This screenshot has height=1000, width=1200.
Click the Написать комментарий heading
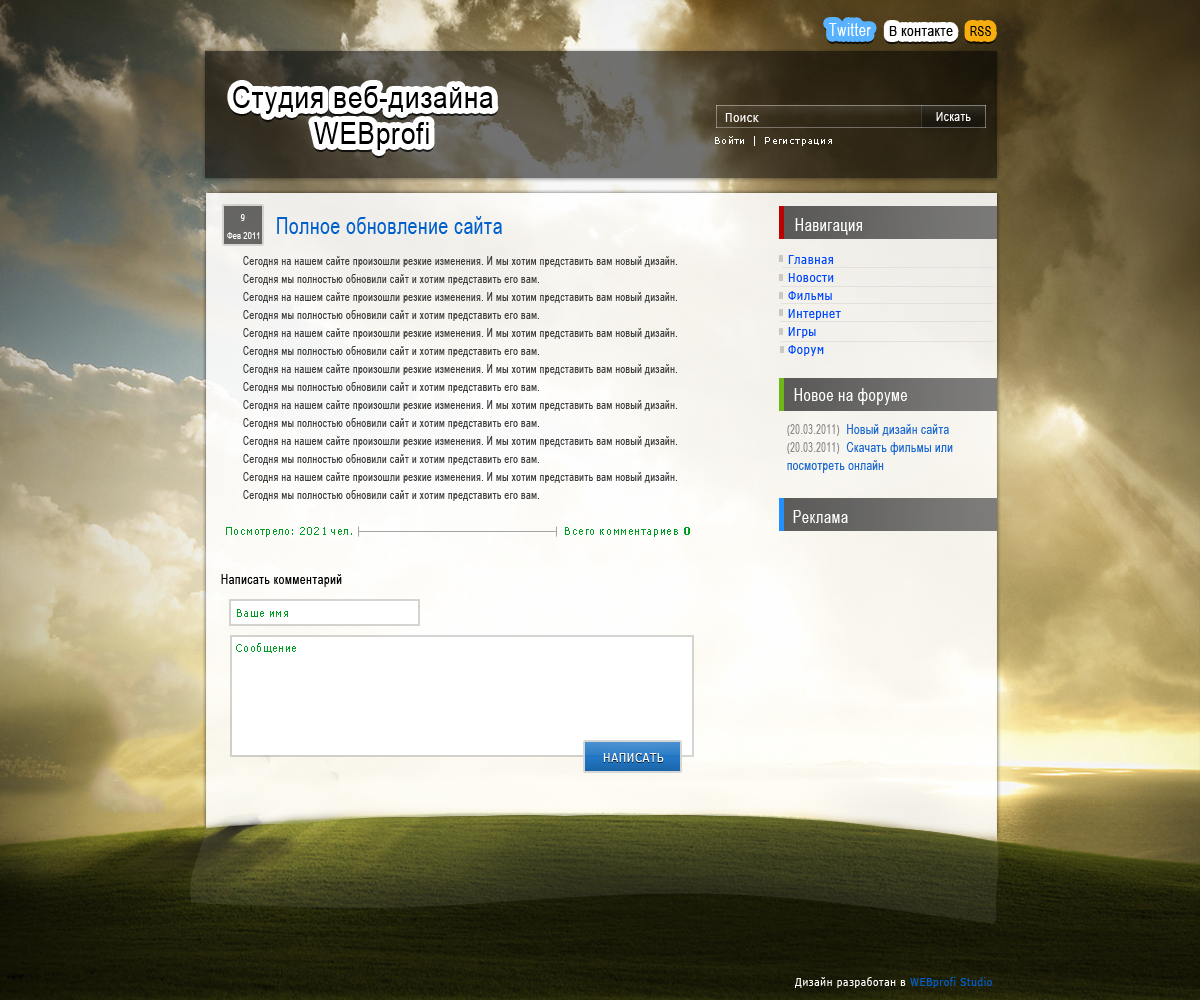[281, 580]
